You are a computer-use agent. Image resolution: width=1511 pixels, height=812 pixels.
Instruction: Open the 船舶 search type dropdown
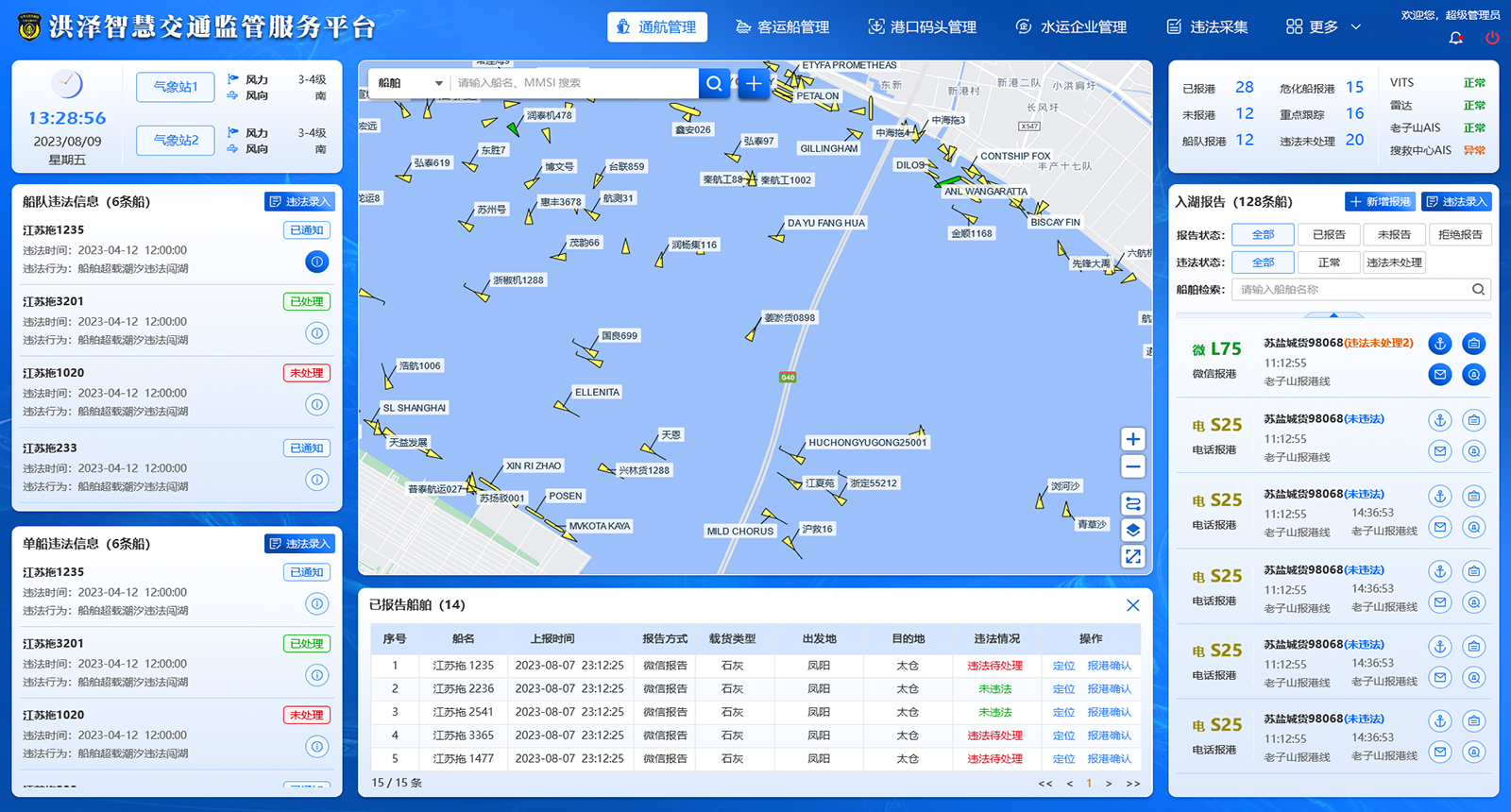click(410, 83)
